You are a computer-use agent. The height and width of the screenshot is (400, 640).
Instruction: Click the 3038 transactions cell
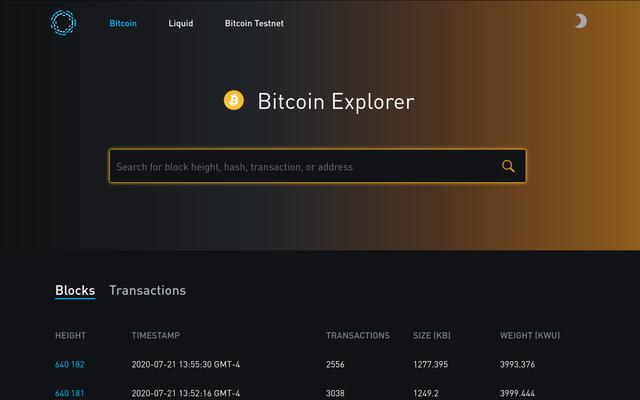coord(335,393)
